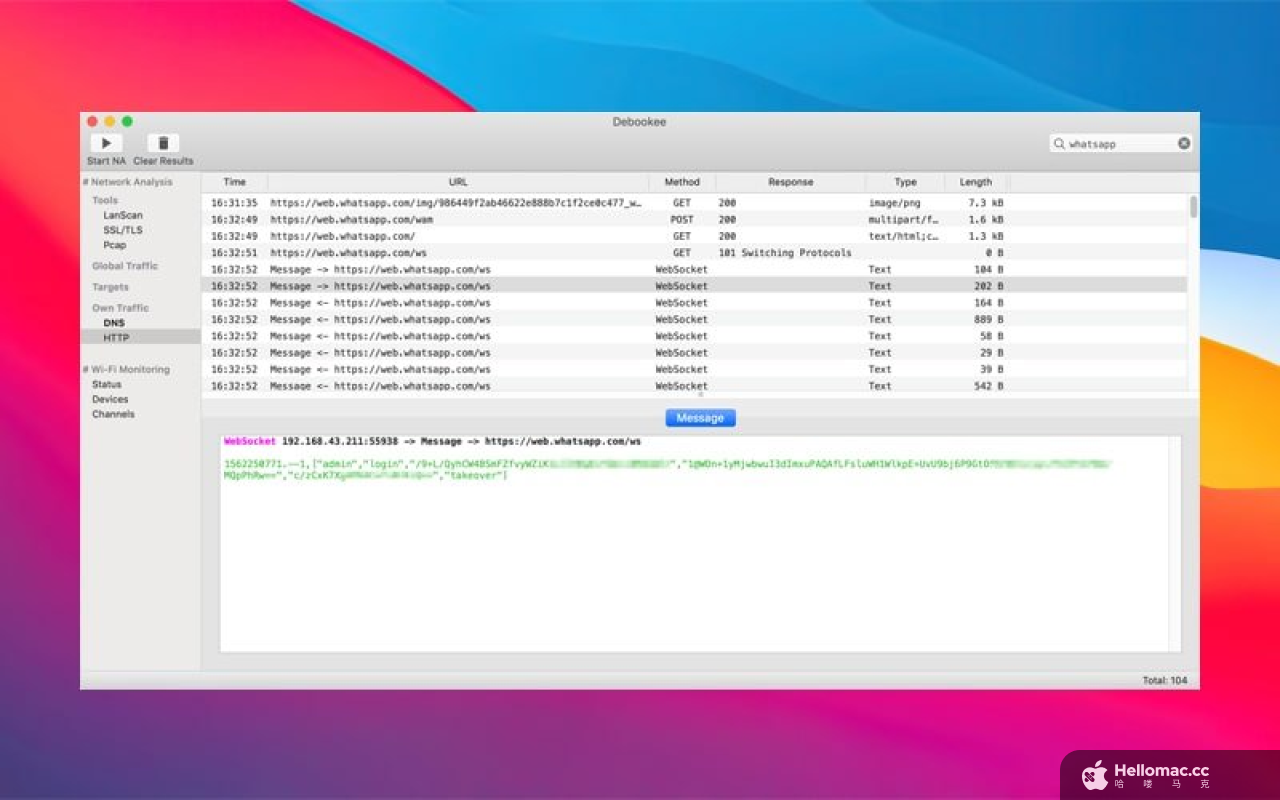Image resolution: width=1280 pixels, height=800 pixels.
Task: Open Wi-Fi Monitoring Channels
Action: pyautogui.click(x=113, y=414)
